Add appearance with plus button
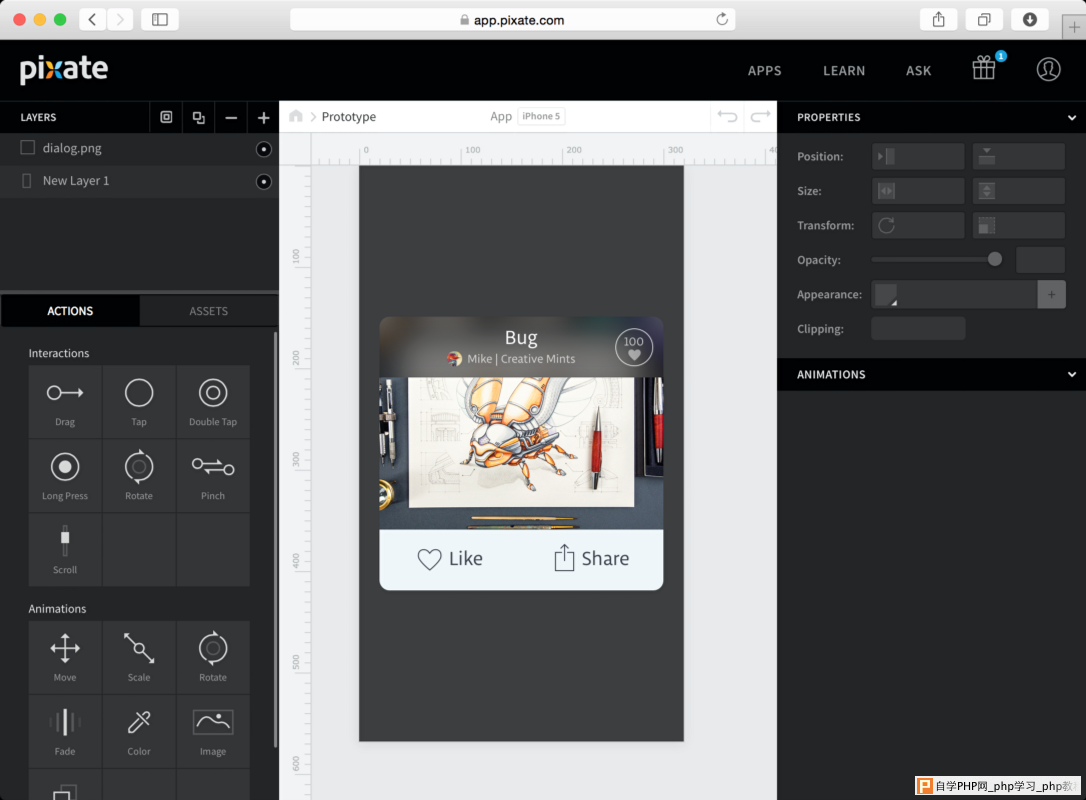The width and height of the screenshot is (1086, 800). 1051,294
